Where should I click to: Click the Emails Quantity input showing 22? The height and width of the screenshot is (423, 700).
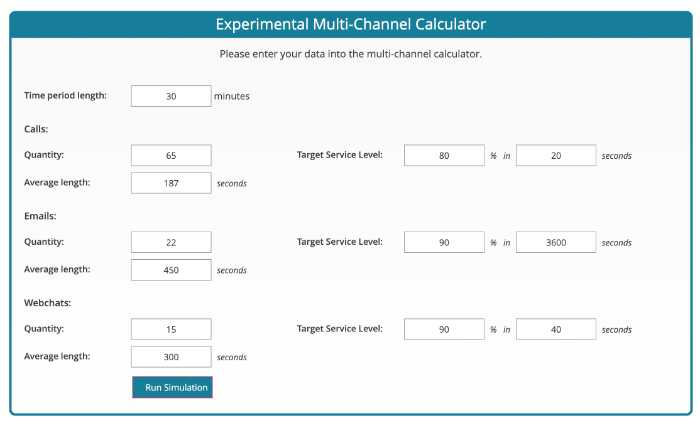[171, 242]
